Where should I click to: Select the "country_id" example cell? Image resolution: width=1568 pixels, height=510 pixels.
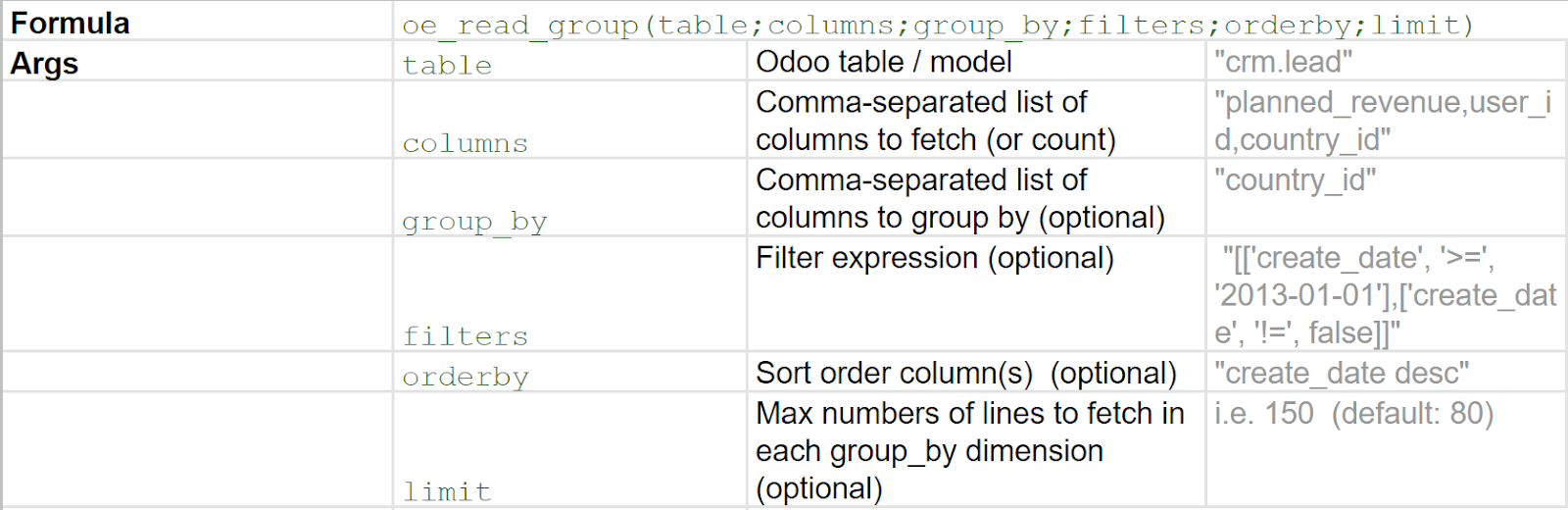(x=1295, y=180)
